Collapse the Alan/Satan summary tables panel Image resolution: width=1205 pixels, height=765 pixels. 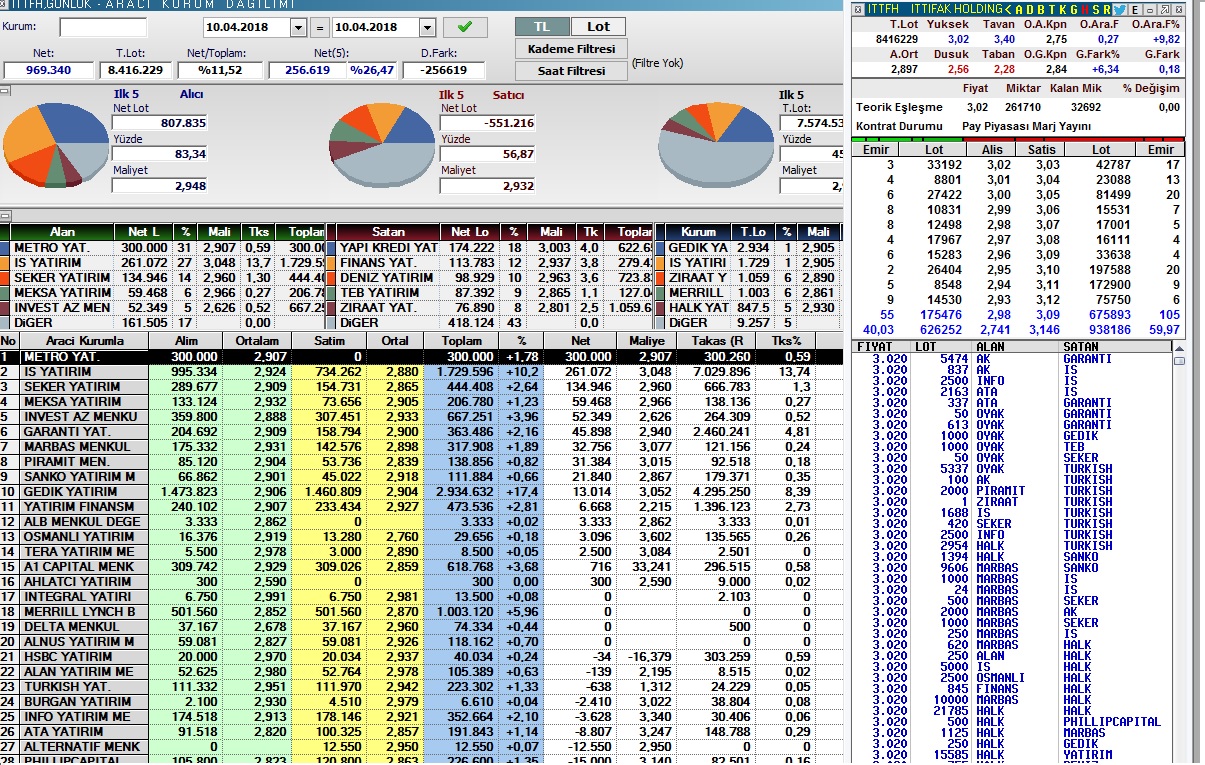coord(5,215)
